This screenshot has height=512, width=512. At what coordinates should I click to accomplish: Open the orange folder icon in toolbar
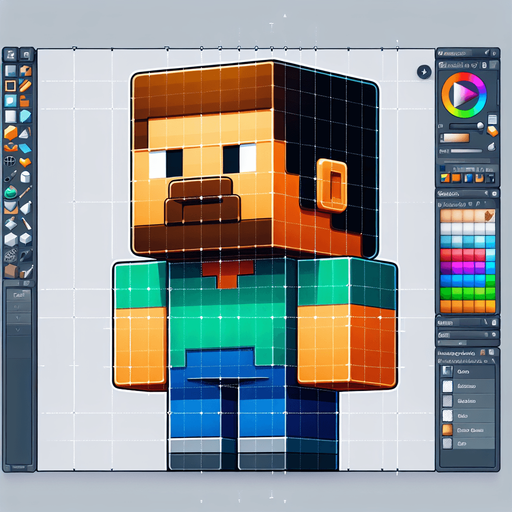(x=25, y=101)
